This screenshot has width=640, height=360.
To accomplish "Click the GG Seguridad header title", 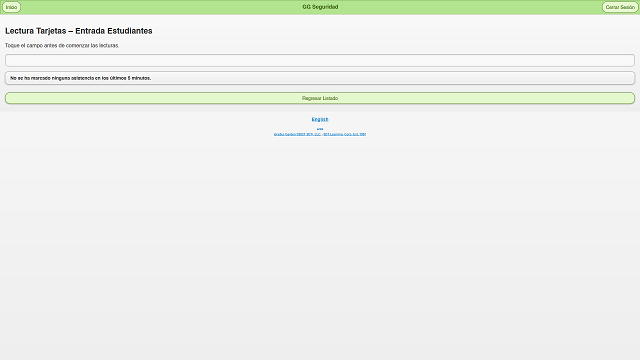I will (x=320, y=7).
